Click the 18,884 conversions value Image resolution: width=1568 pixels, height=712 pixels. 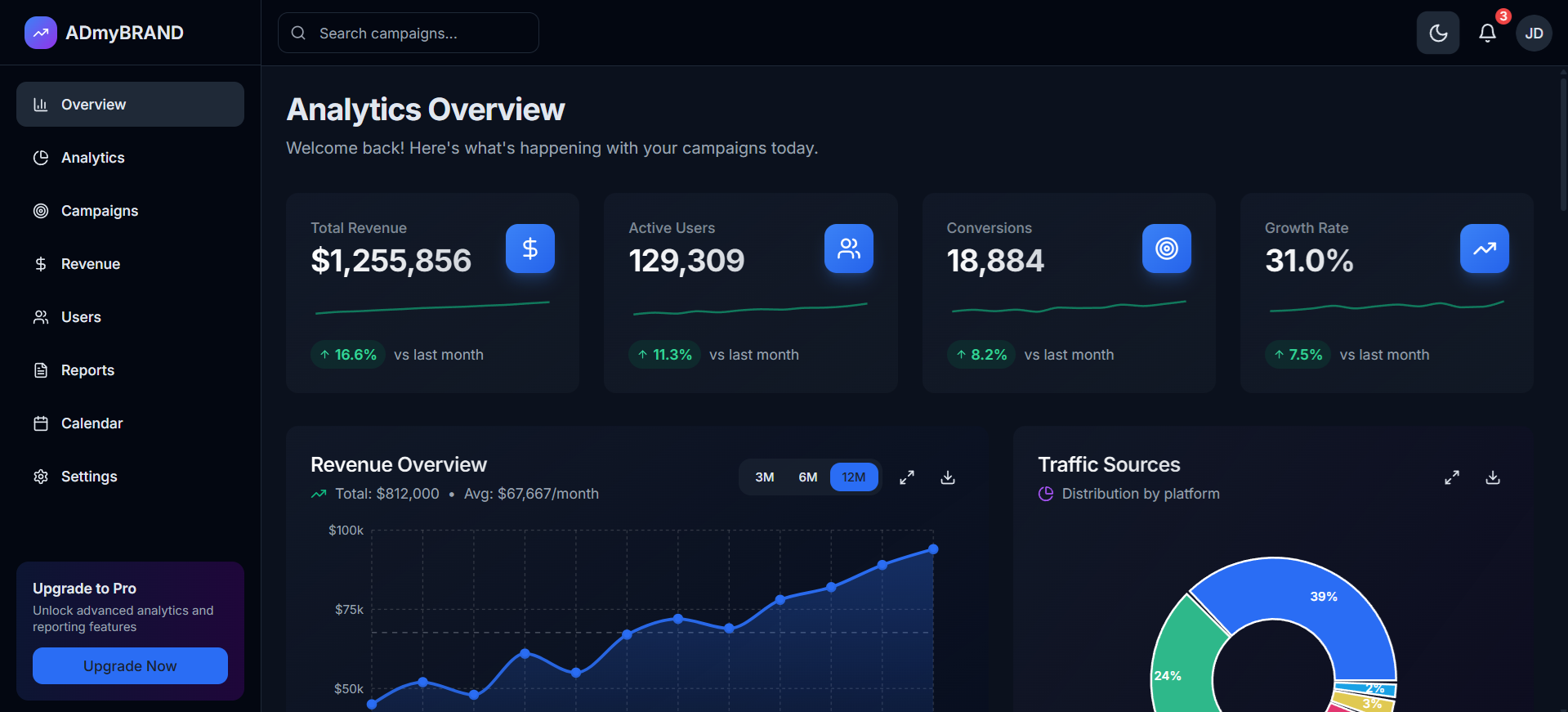pyautogui.click(x=995, y=261)
